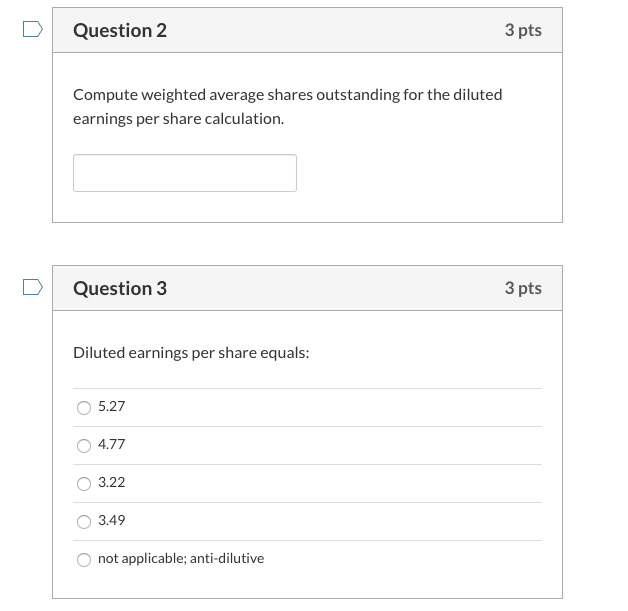Flag Question 3 for review
This screenshot has height=611, width=628.
point(33,288)
